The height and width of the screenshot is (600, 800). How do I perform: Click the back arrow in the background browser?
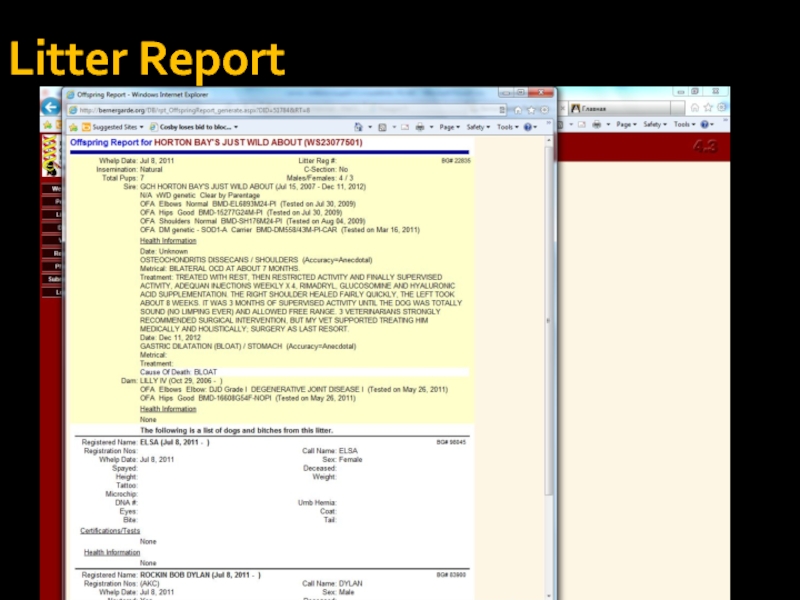click(x=49, y=107)
